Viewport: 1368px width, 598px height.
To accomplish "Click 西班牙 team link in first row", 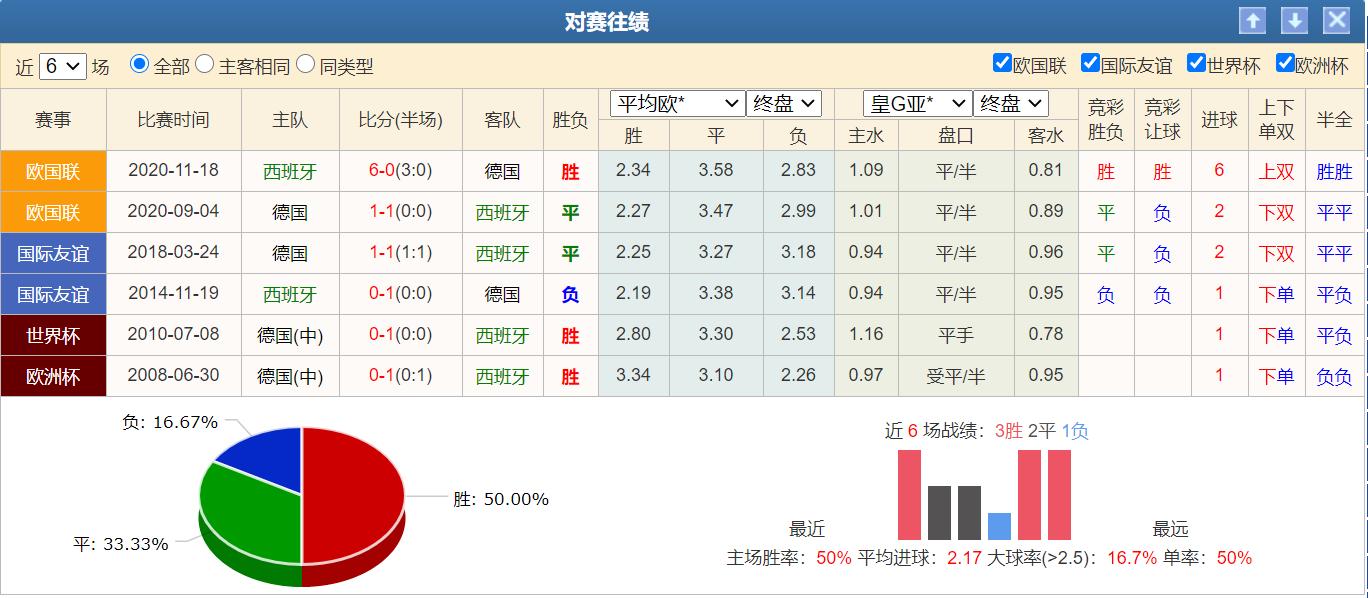I will pyautogui.click(x=290, y=170).
